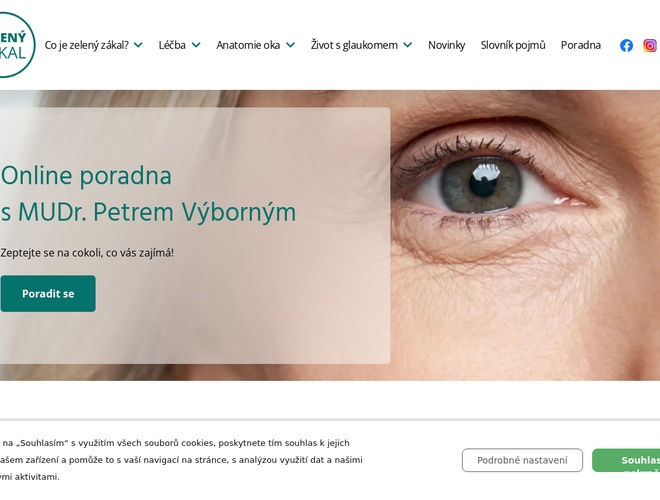Click the eye photo in the banner
This screenshot has height=500, width=660.
point(525,235)
